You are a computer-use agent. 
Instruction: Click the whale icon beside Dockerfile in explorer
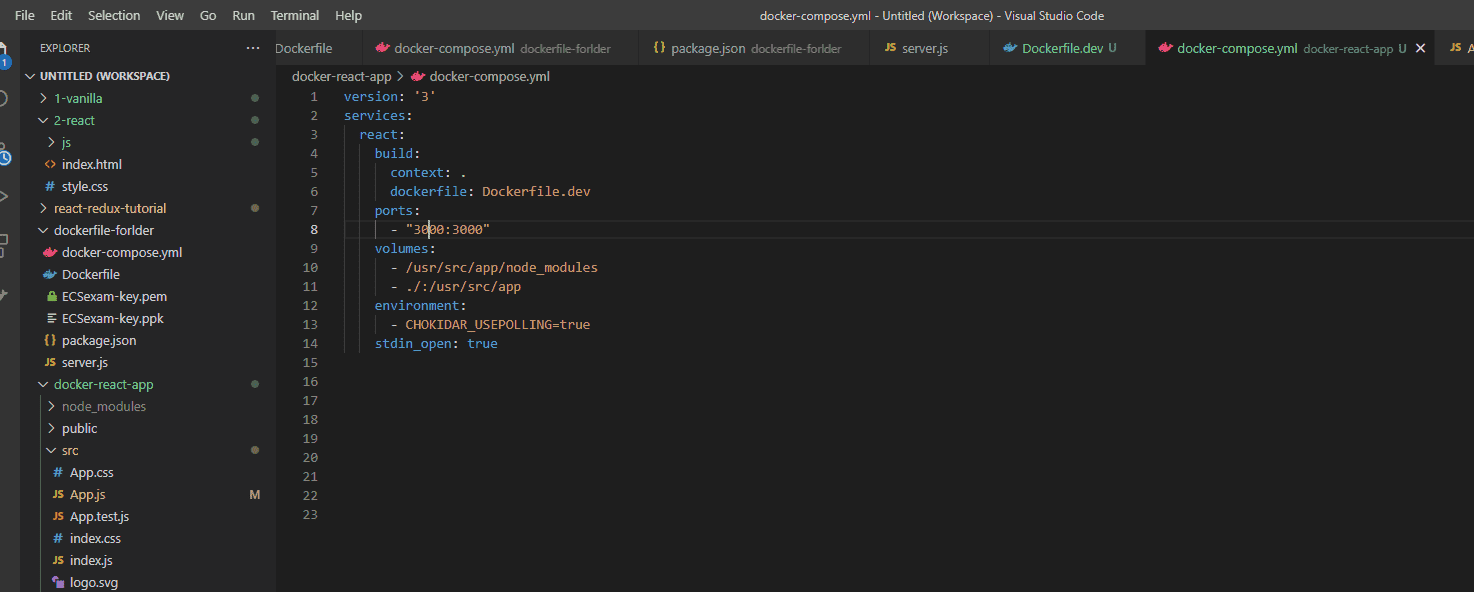click(51, 274)
